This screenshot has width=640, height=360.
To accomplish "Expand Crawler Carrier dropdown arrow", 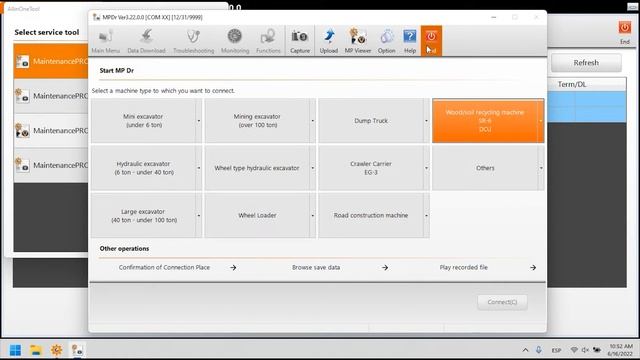I will (x=427, y=168).
